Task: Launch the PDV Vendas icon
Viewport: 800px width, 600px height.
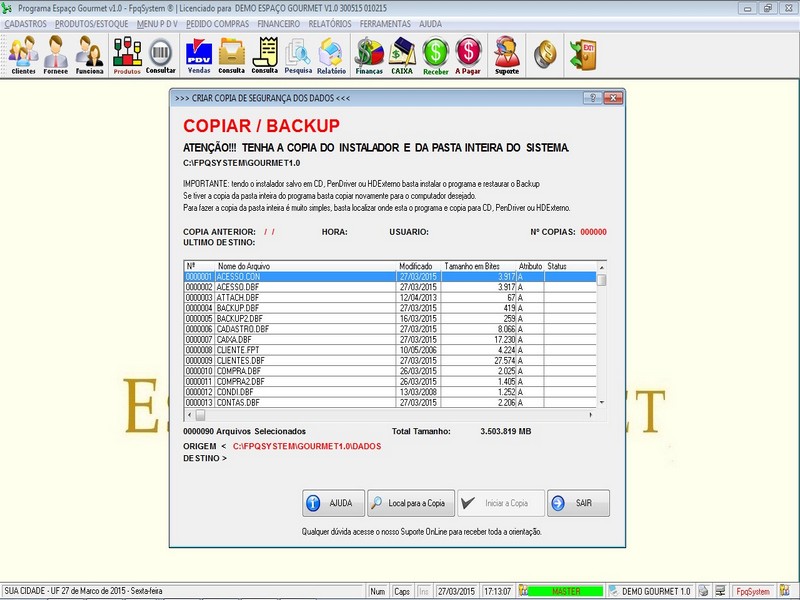Action: pos(199,55)
